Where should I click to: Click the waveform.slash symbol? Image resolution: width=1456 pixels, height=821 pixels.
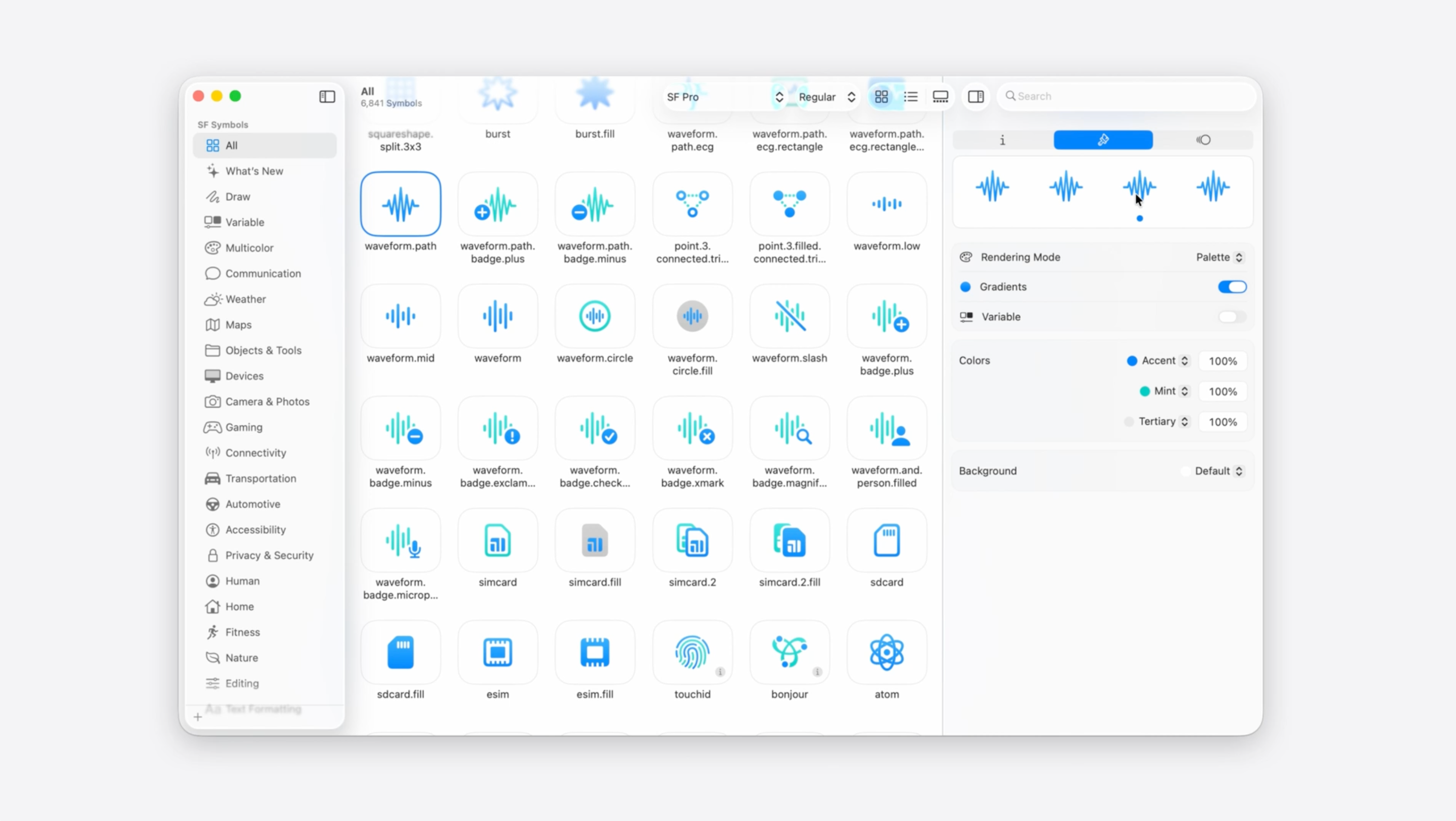(x=789, y=316)
